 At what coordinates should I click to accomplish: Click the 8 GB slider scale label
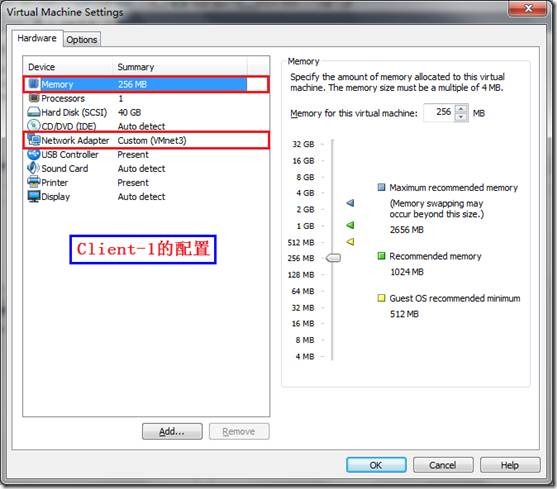point(305,177)
